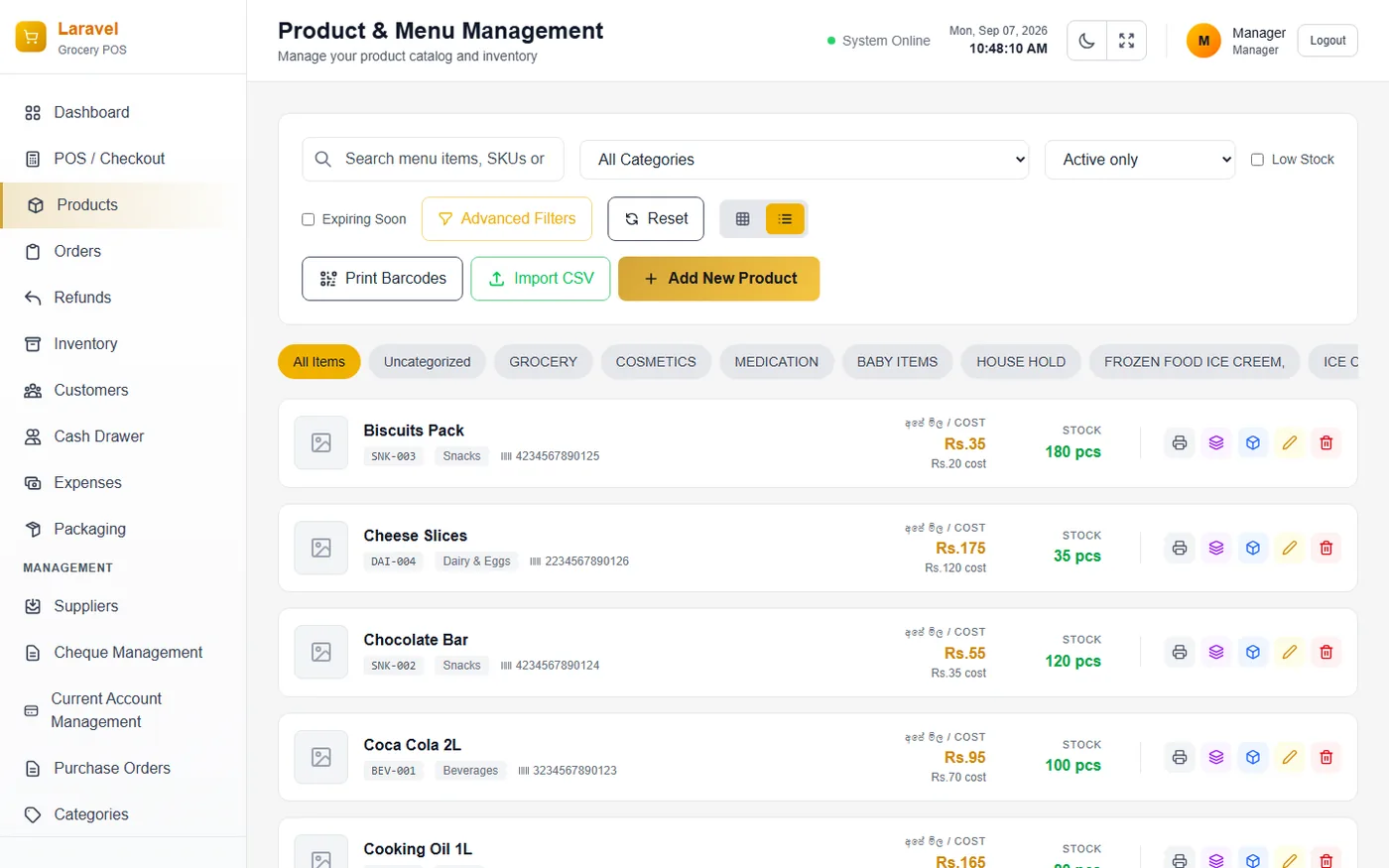Click layers icon in Coca Cola 2L row
Image resolution: width=1389 pixels, height=868 pixels.
(x=1216, y=757)
